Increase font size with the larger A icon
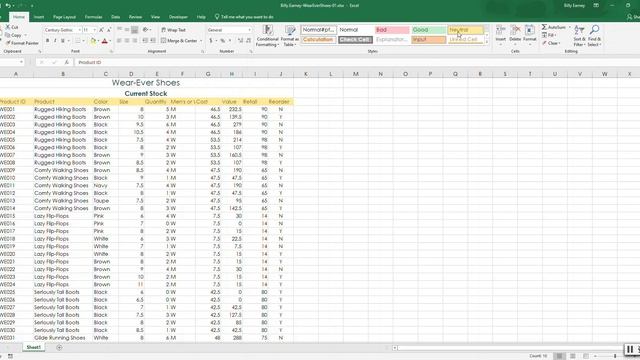640x360 pixels. coord(101,30)
